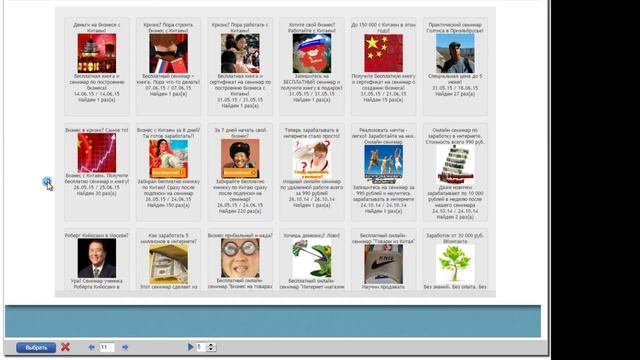Select the face with big round glasses image

point(240,258)
